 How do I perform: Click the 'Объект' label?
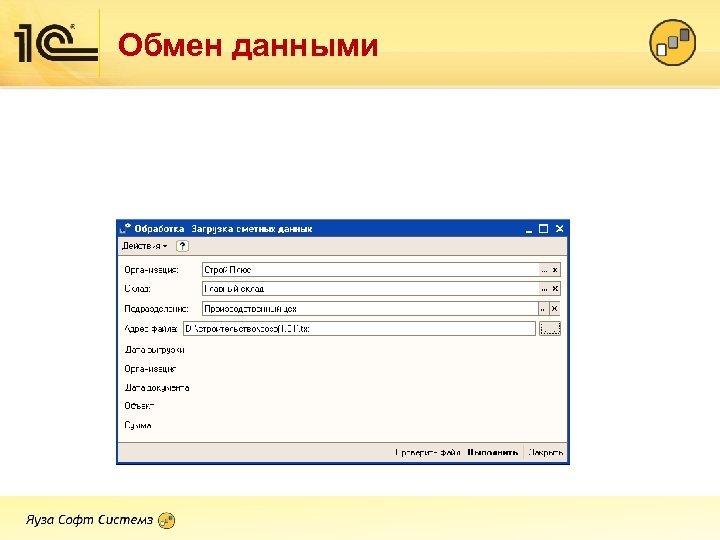[139, 406]
